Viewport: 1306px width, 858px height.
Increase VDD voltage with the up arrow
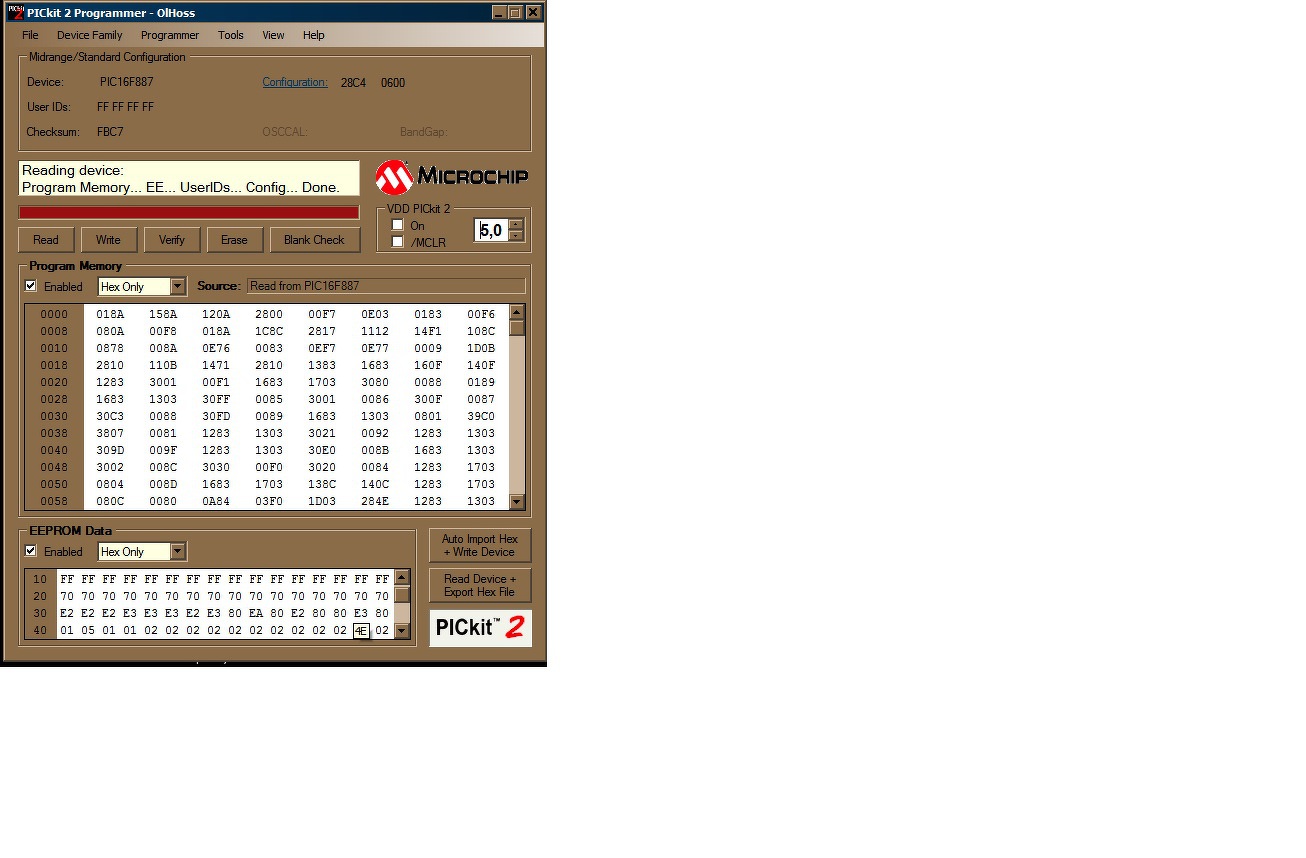516,224
